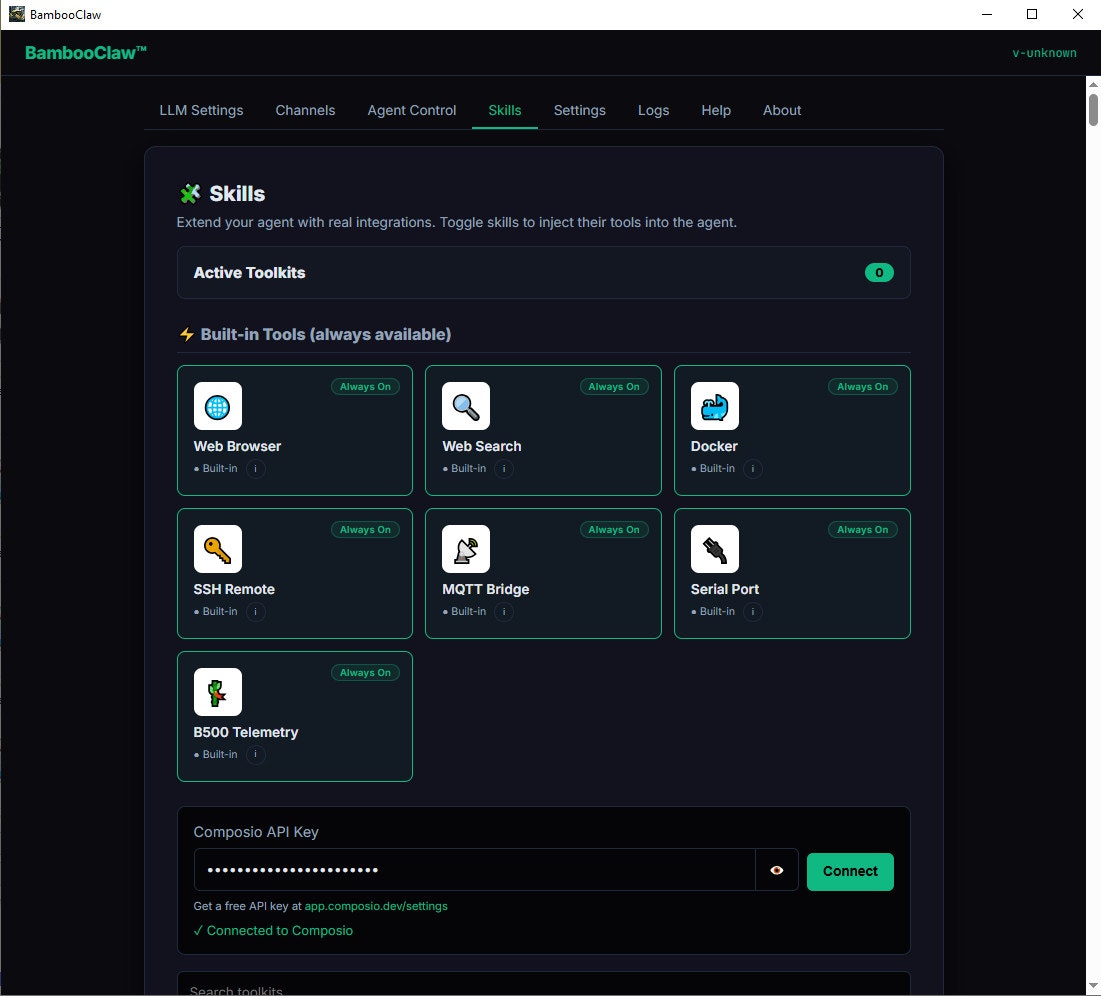This screenshot has width=1101, height=996.
Task: Click the lightning bolt Built-in Tools icon
Action: click(187, 334)
